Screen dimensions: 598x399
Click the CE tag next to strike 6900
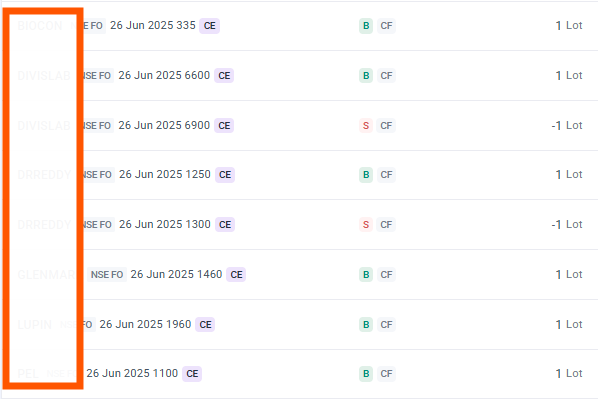(224, 125)
